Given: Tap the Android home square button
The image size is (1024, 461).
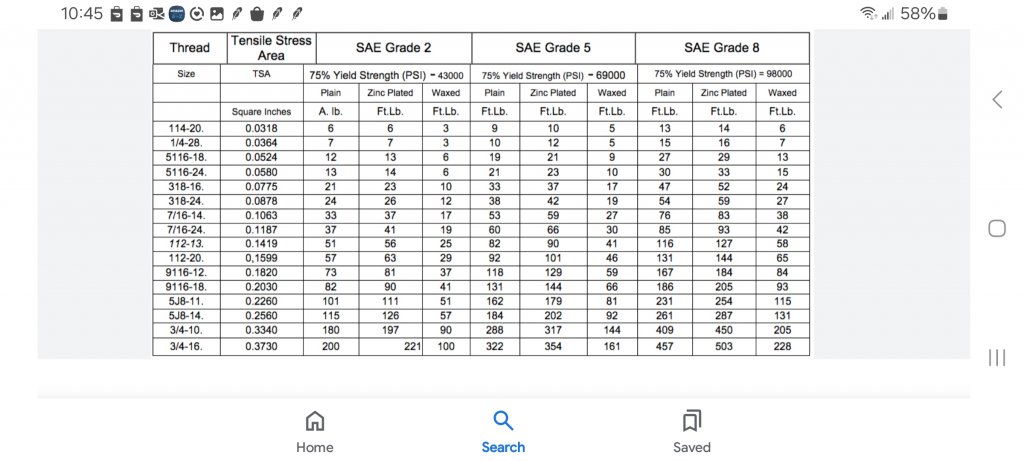Looking at the screenshot, I should [997, 228].
